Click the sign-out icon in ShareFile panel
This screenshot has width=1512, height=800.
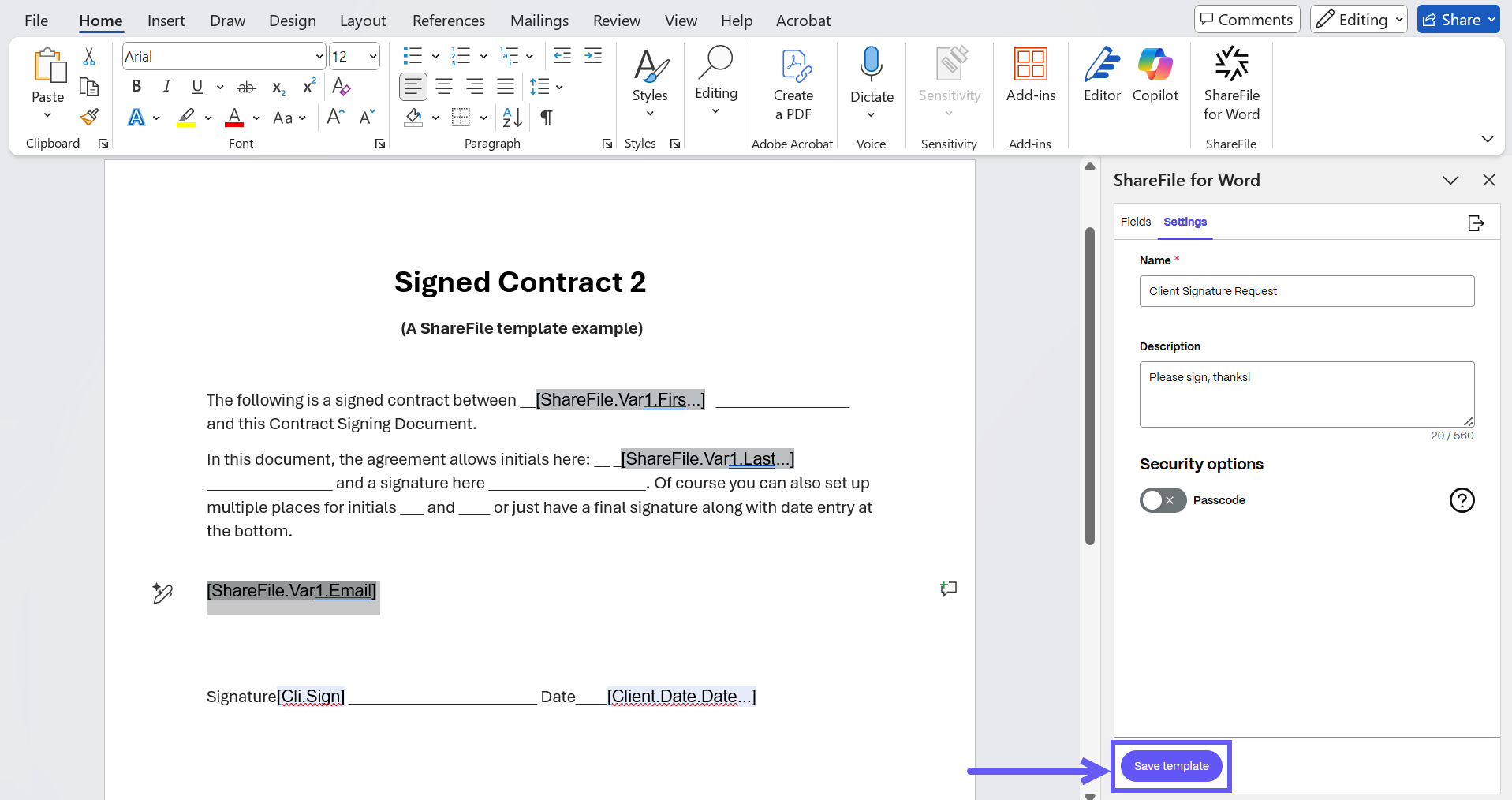[1476, 223]
